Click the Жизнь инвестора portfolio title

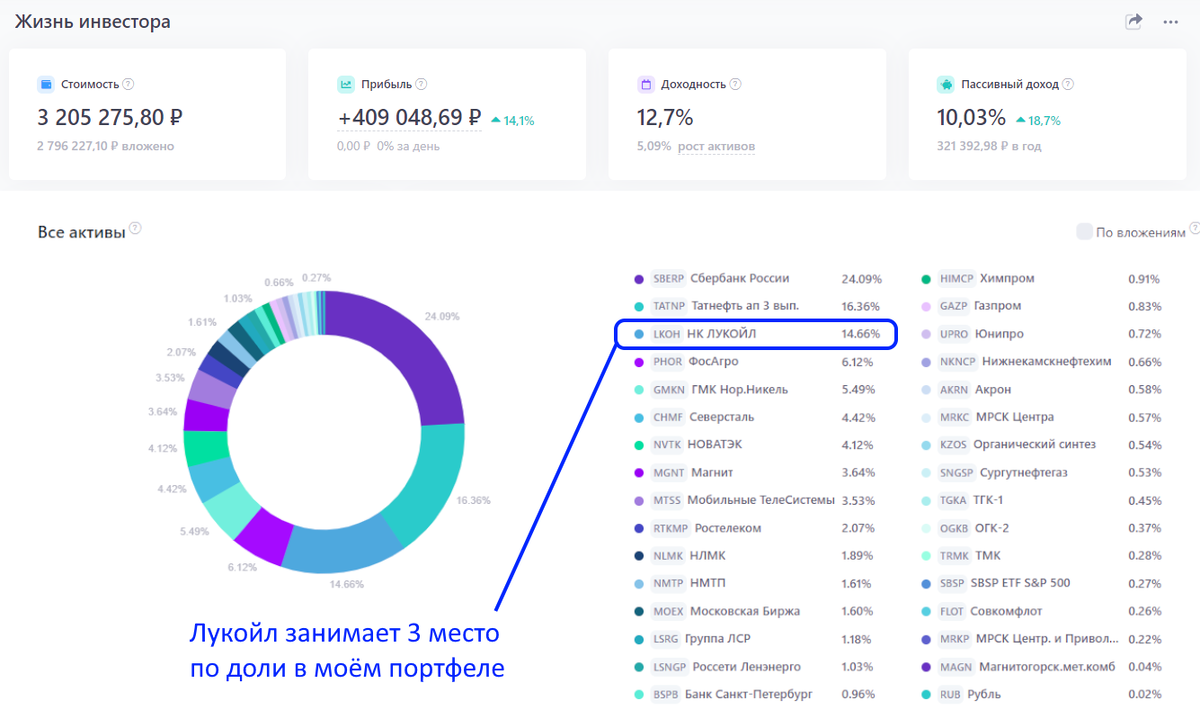pos(92,21)
